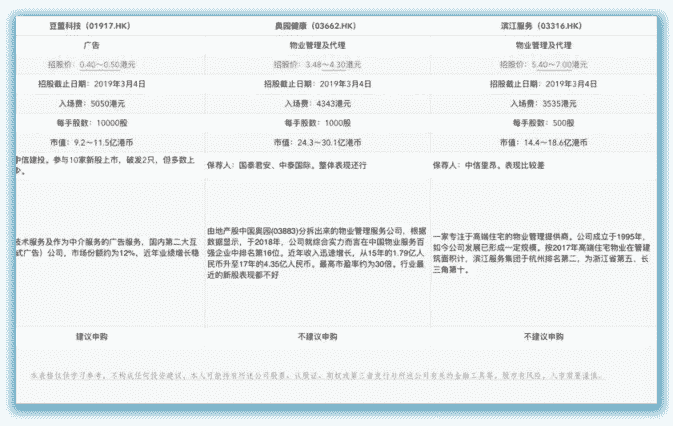
Task: Click the 奥园健康 (03662.HK) column header
Action: (x=319, y=24)
